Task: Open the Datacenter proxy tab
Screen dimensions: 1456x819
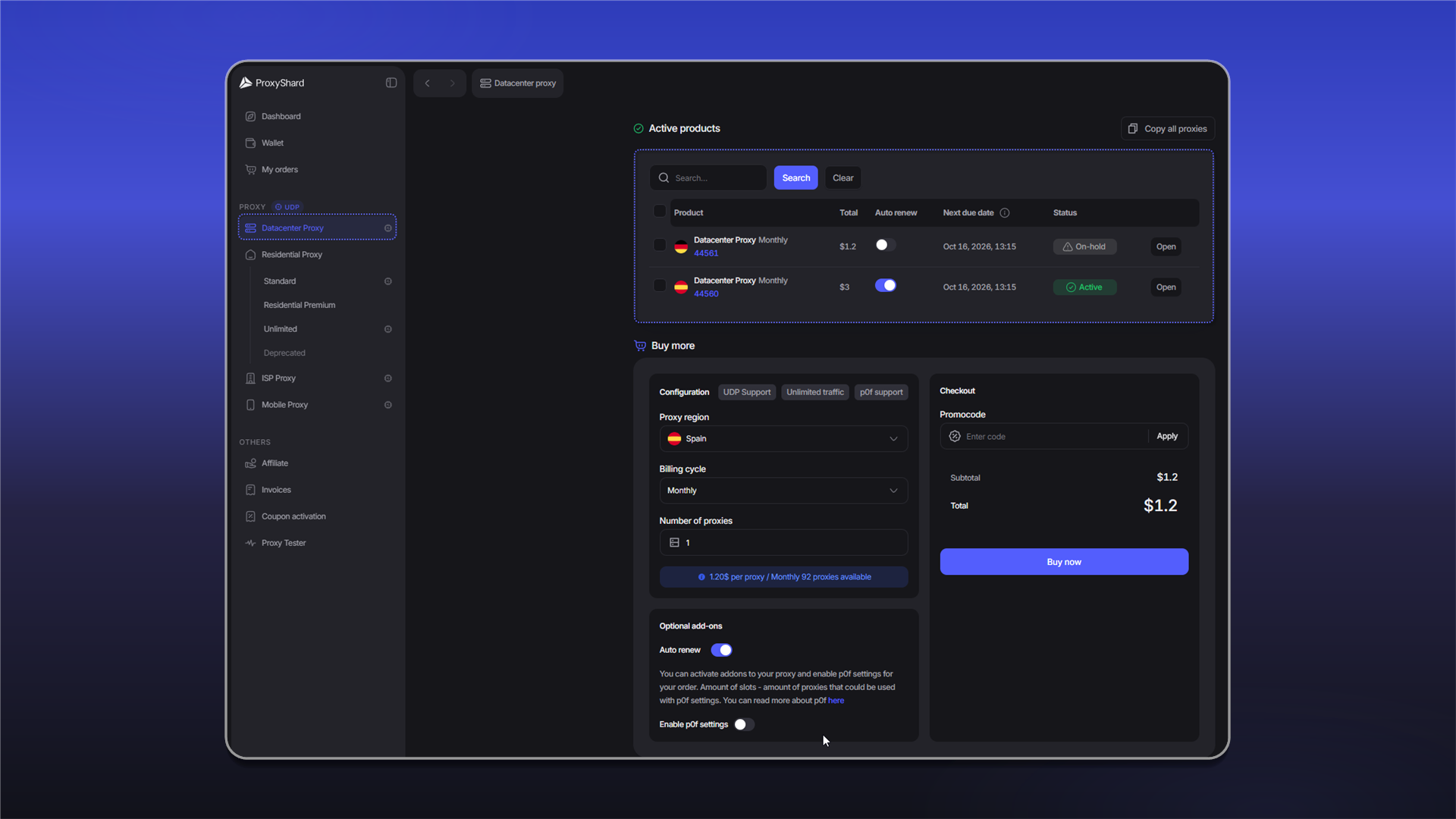Action: click(518, 83)
